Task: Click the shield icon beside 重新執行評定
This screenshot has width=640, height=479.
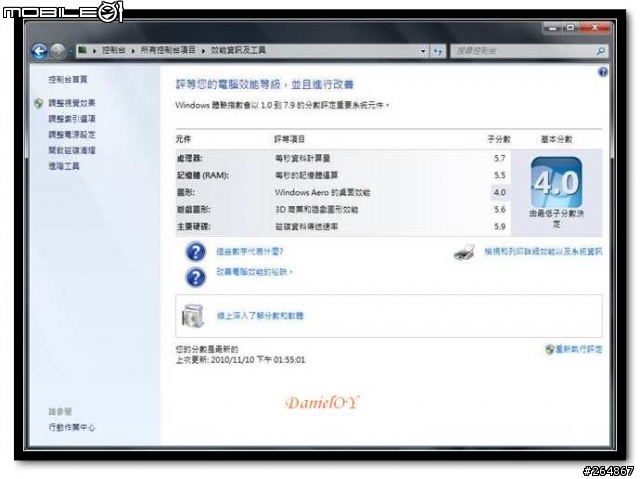Action: tap(549, 349)
